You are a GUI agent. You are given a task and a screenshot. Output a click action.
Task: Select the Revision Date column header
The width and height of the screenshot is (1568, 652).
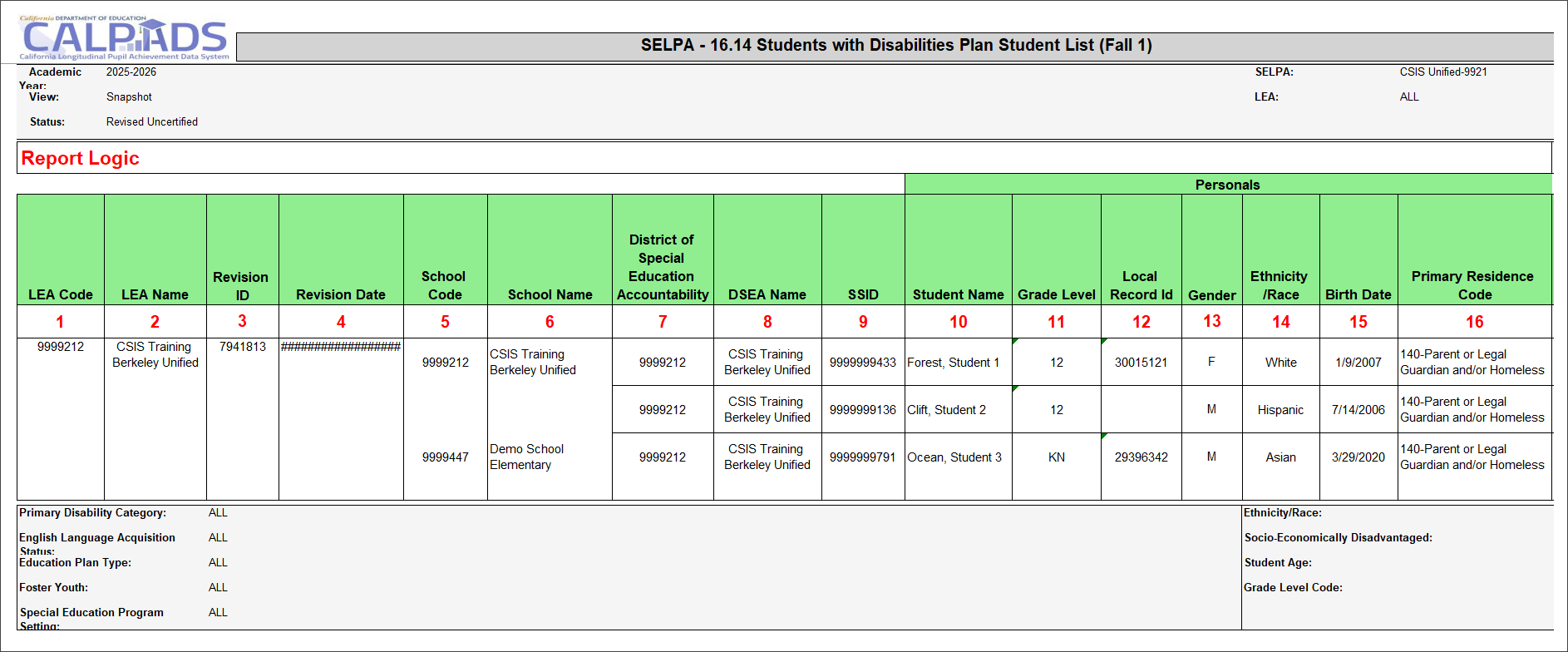click(x=341, y=294)
